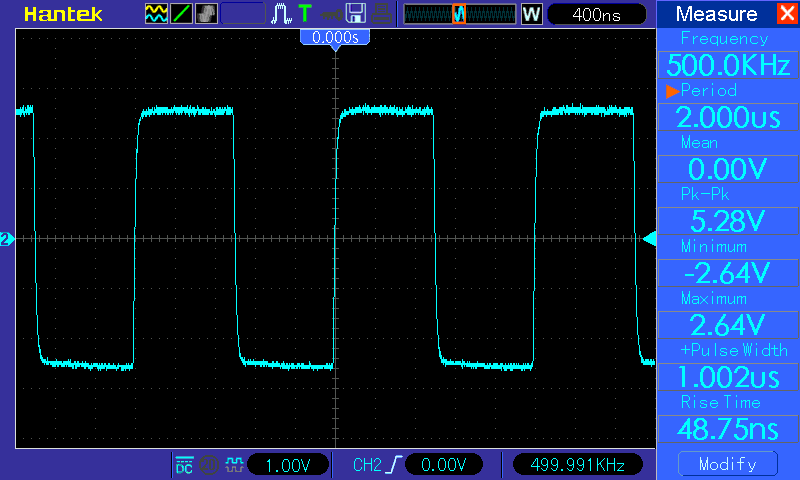The width and height of the screenshot is (800, 480).
Task: Click the orange box in waveform overview
Action: 459,14
